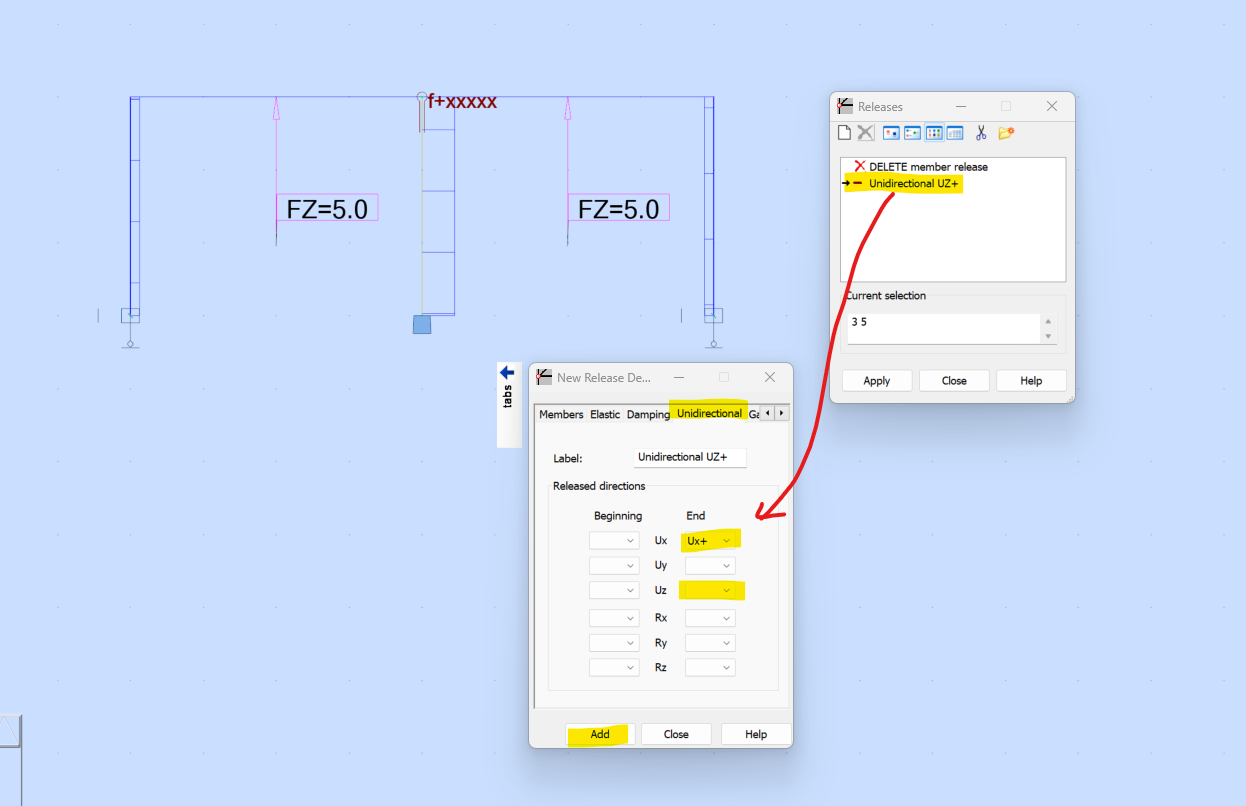Open the Beginning Ux dropdown

614,540
